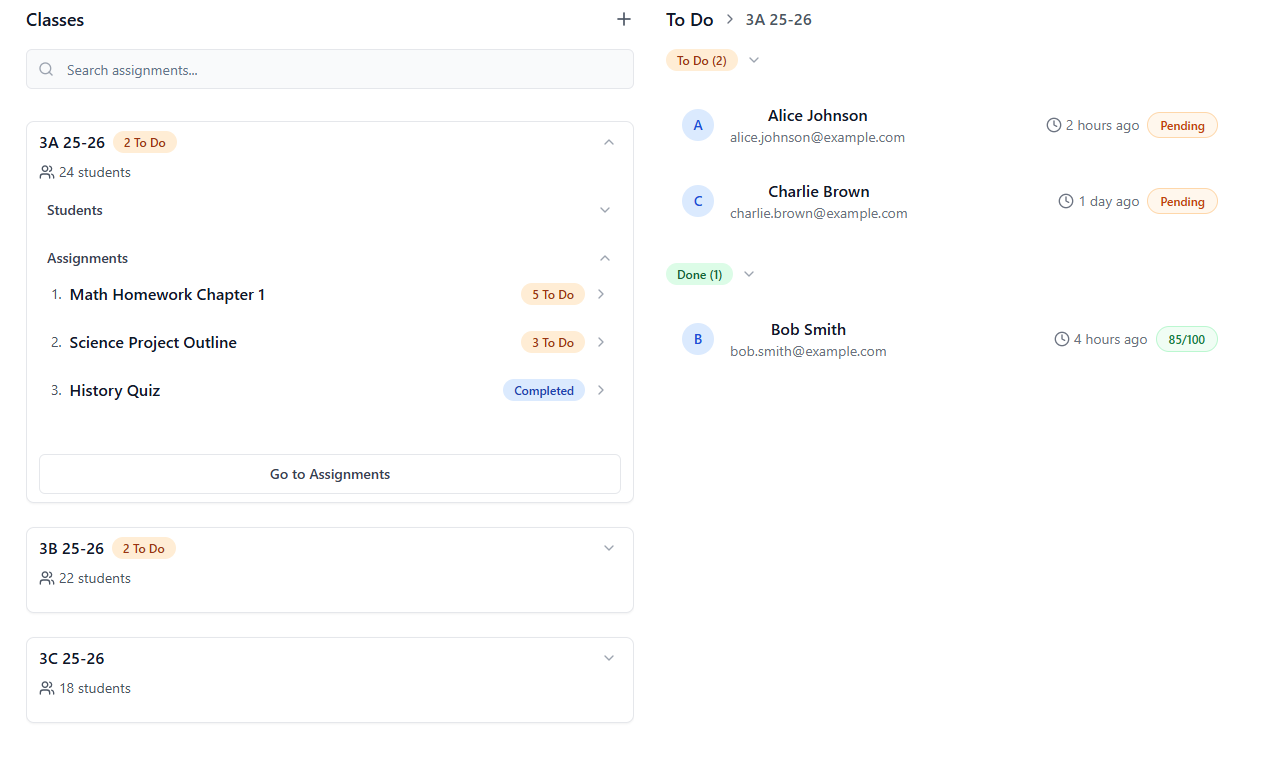The height and width of the screenshot is (761, 1282).
Task: Click the Completed badge on History Quiz
Action: click(x=543, y=390)
